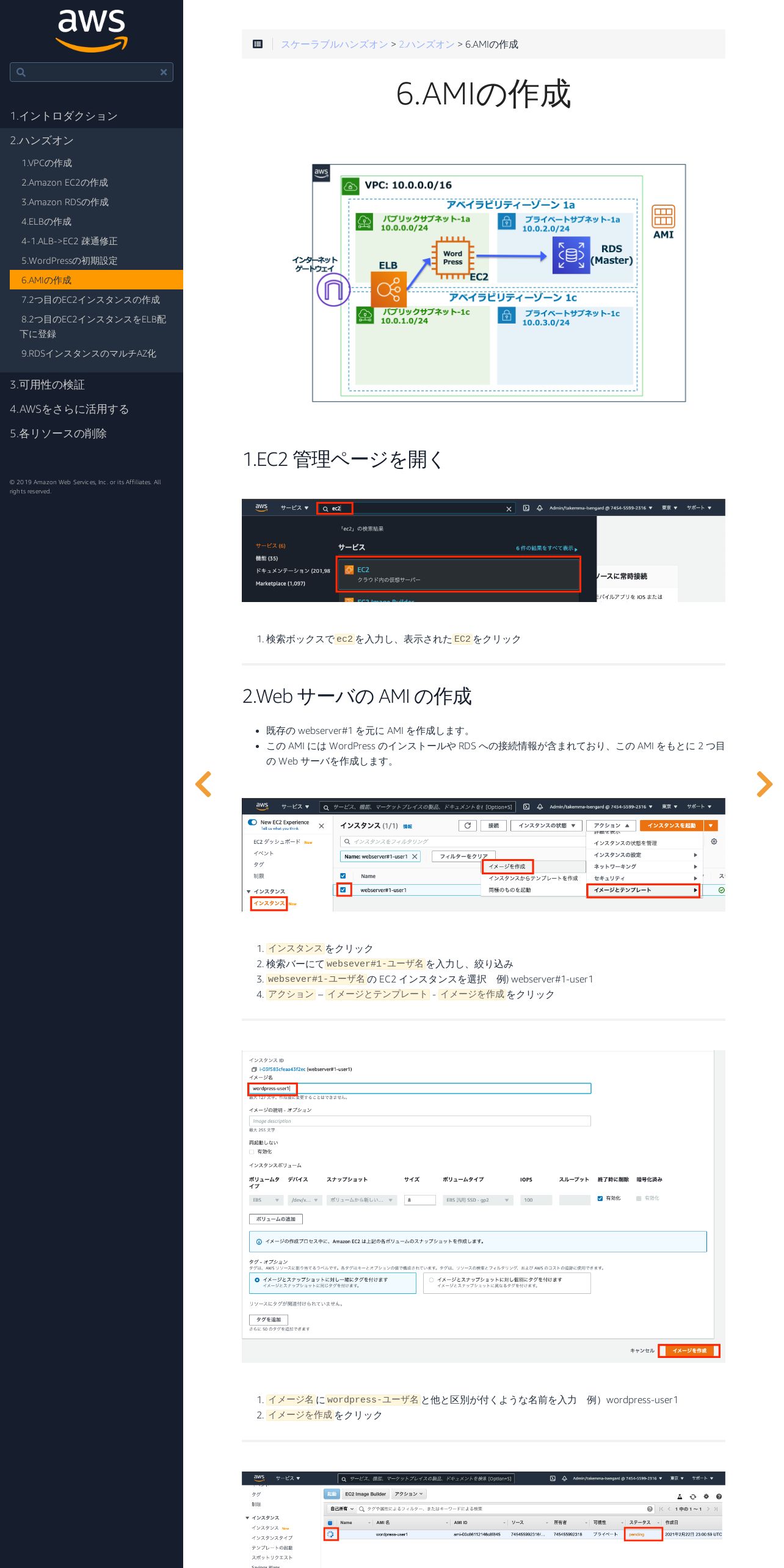Click the magnifier icon in the sidebar search box
This screenshot has height=1568, width=784.
[x=21, y=72]
